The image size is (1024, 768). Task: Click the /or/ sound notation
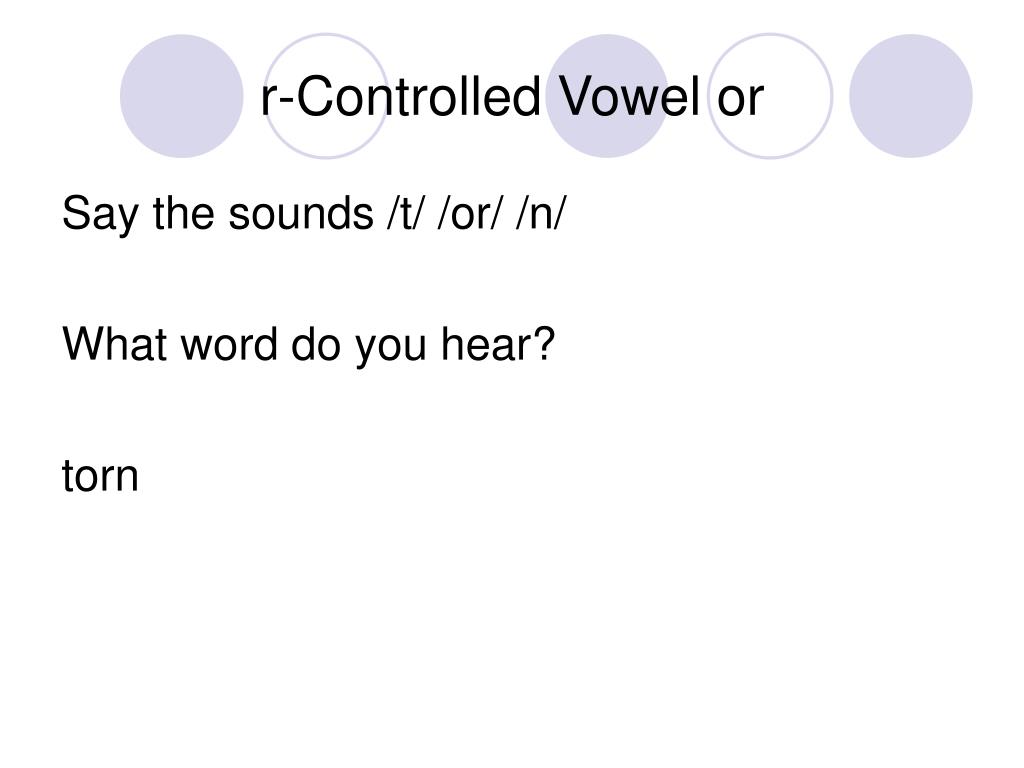[470, 214]
